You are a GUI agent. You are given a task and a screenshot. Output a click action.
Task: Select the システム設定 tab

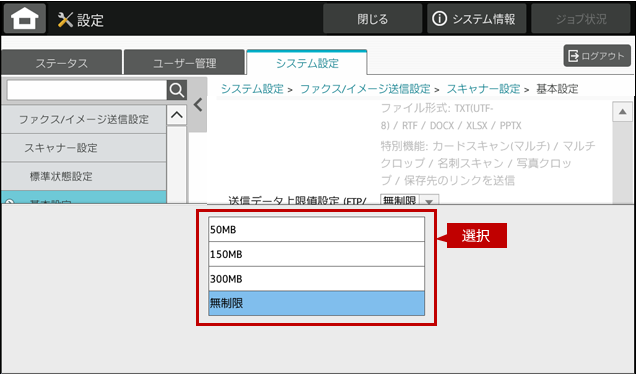coord(307,63)
